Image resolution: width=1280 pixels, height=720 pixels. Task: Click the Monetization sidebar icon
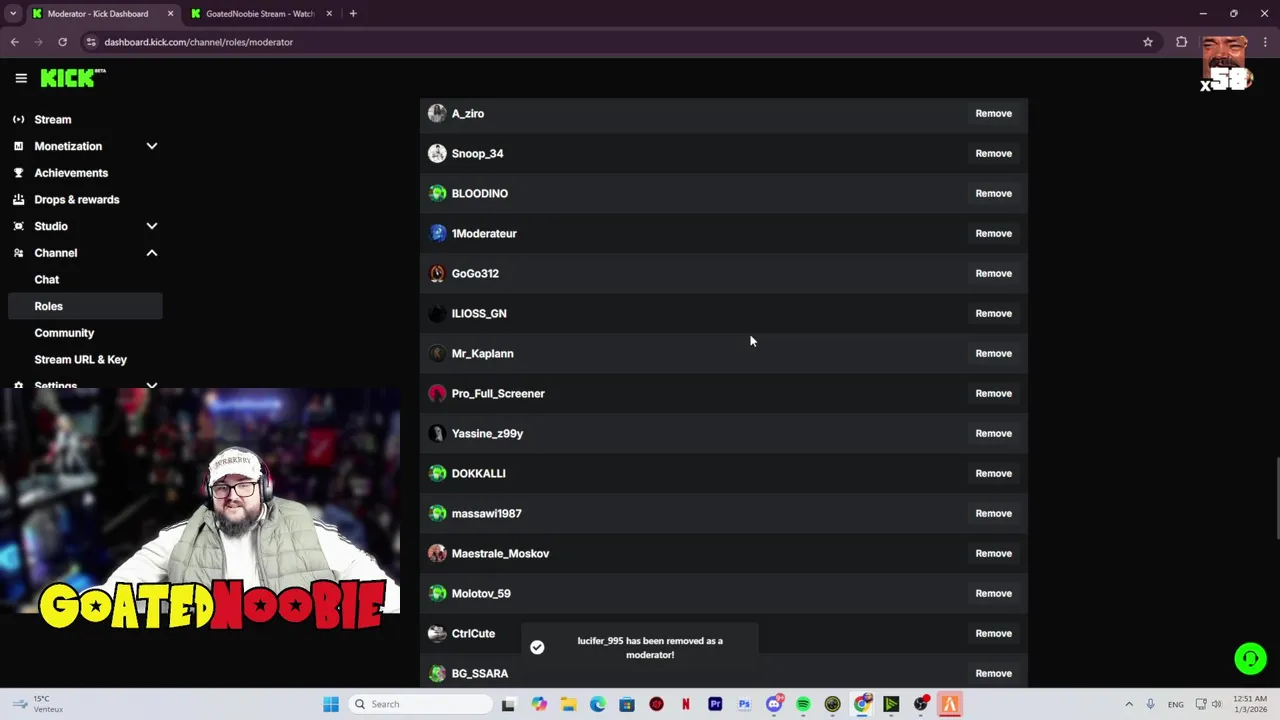pyautogui.click(x=18, y=146)
